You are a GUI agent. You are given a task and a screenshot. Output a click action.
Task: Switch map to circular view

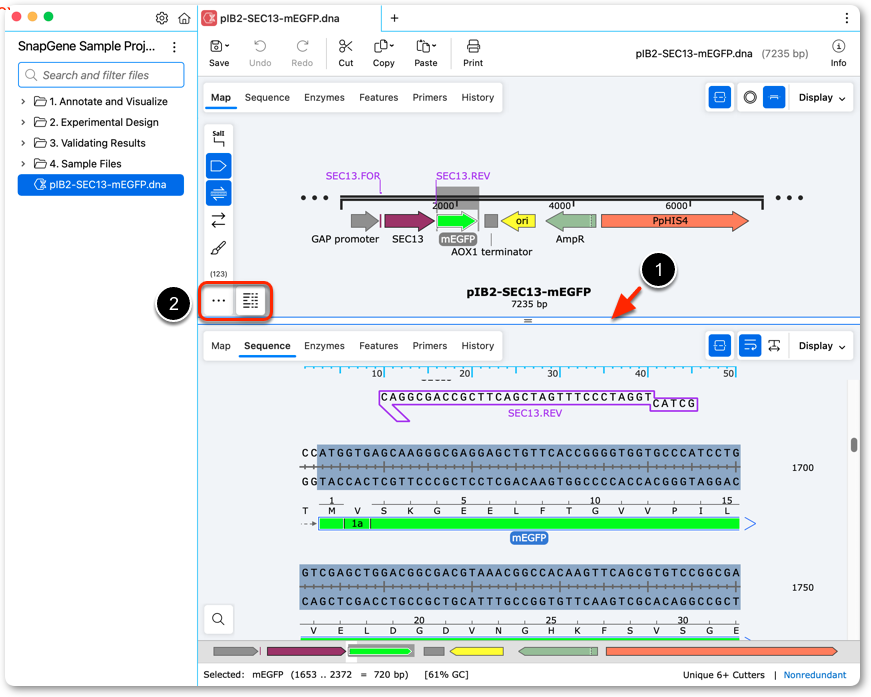tap(750, 98)
